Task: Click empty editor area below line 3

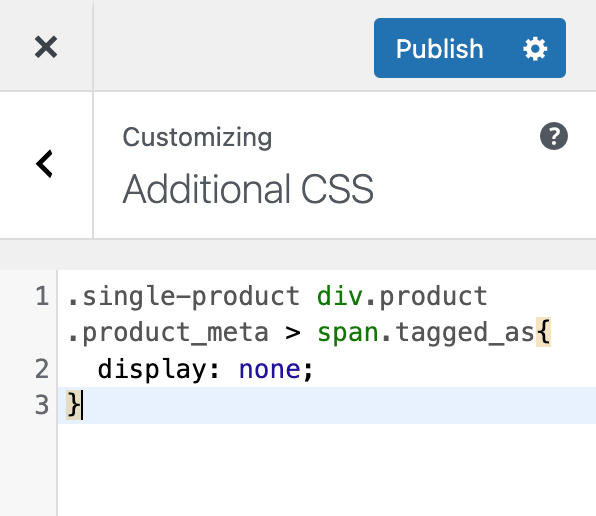Action: (327, 470)
